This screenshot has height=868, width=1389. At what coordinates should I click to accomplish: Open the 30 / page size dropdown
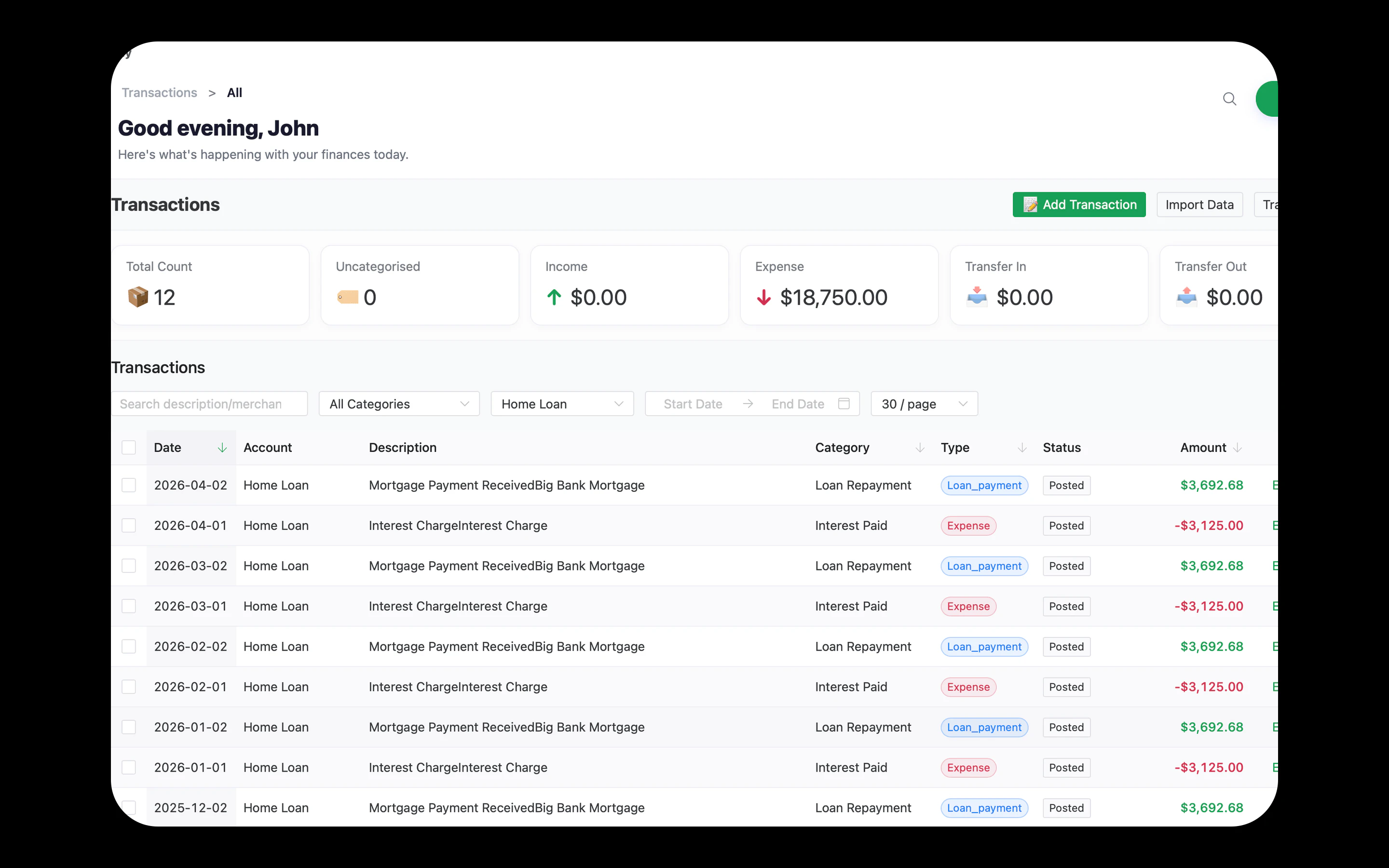pos(924,404)
